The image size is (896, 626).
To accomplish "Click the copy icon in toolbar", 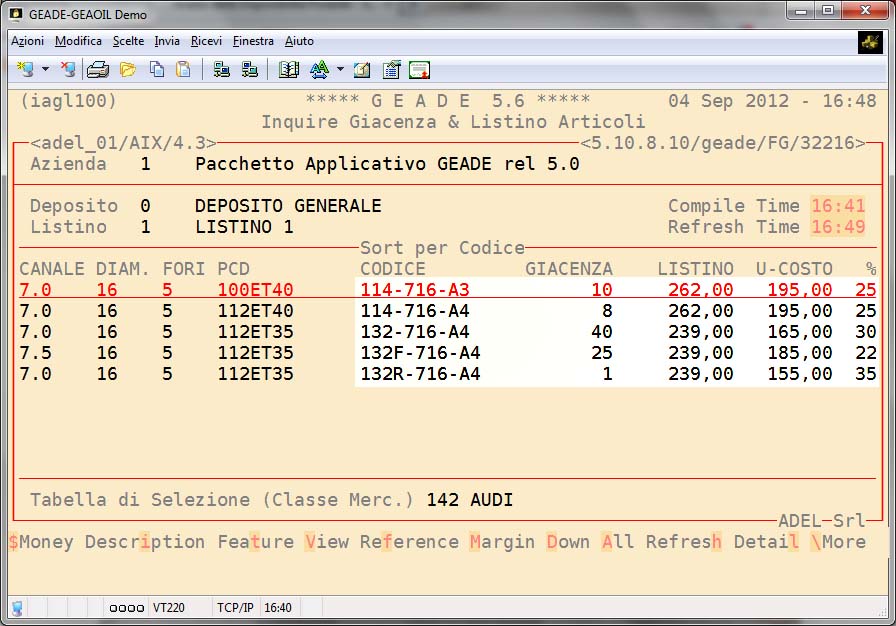I will (x=157, y=69).
